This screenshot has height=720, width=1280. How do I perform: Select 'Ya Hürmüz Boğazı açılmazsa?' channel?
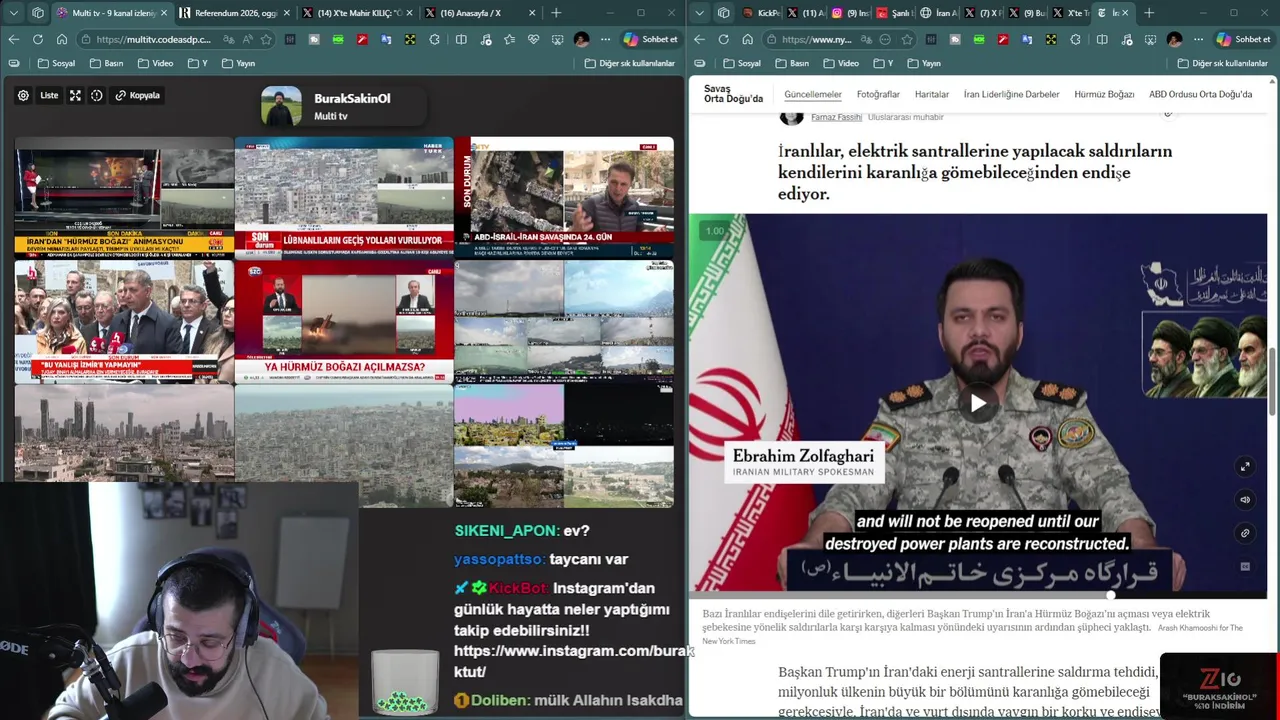point(344,321)
